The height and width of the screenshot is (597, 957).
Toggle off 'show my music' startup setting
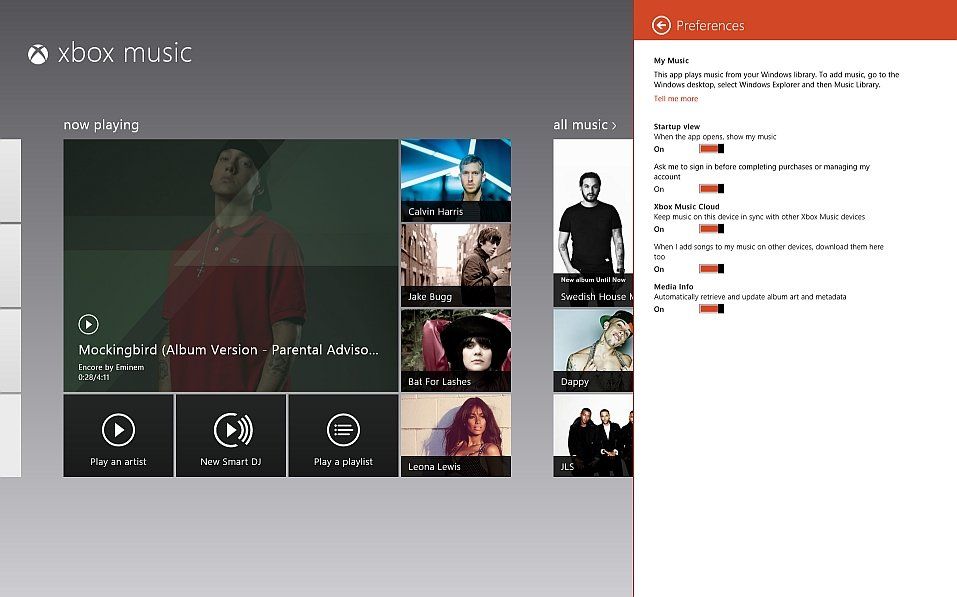[711, 148]
